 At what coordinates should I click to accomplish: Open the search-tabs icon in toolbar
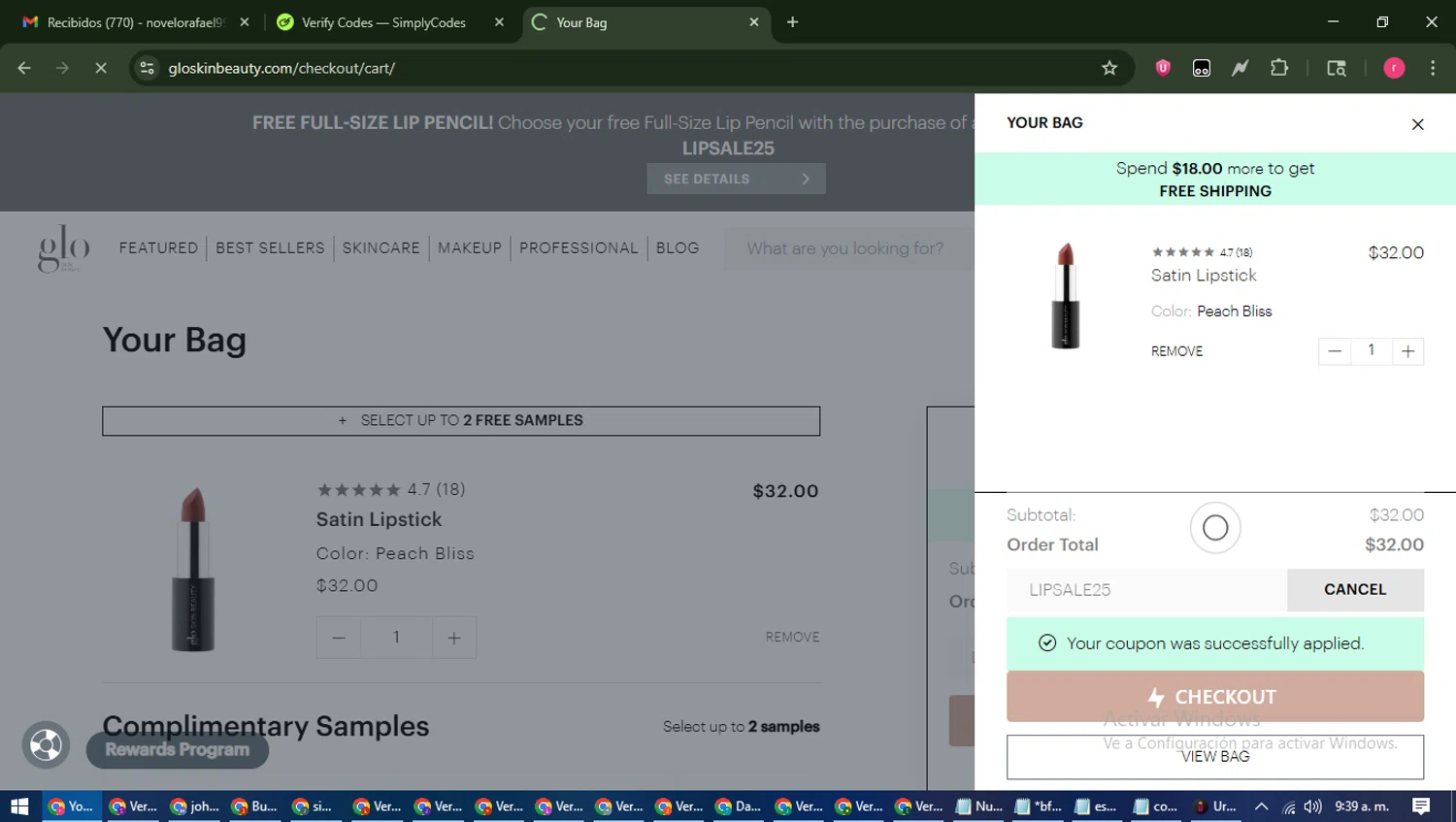1337,68
